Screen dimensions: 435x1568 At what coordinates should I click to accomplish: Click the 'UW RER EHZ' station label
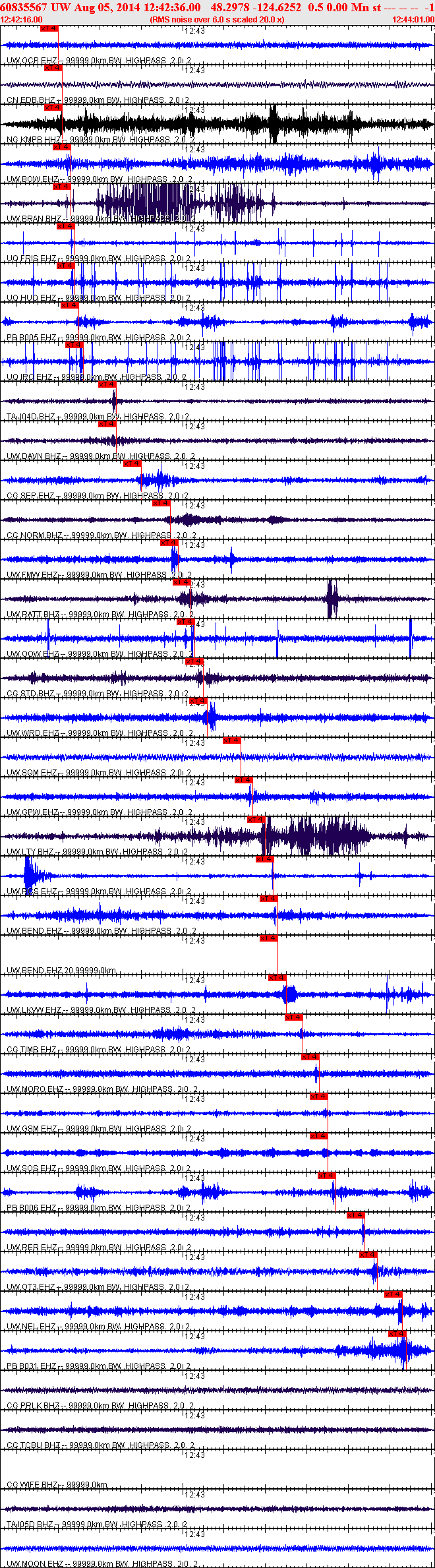32,1248
